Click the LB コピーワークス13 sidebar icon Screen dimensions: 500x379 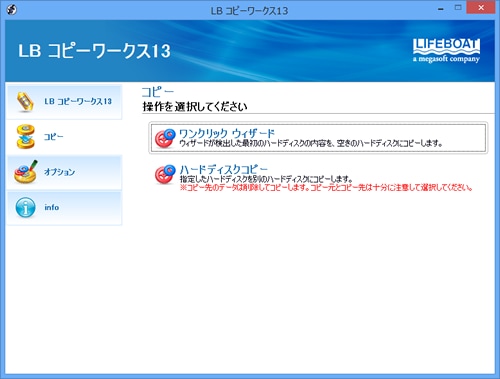coord(25,102)
